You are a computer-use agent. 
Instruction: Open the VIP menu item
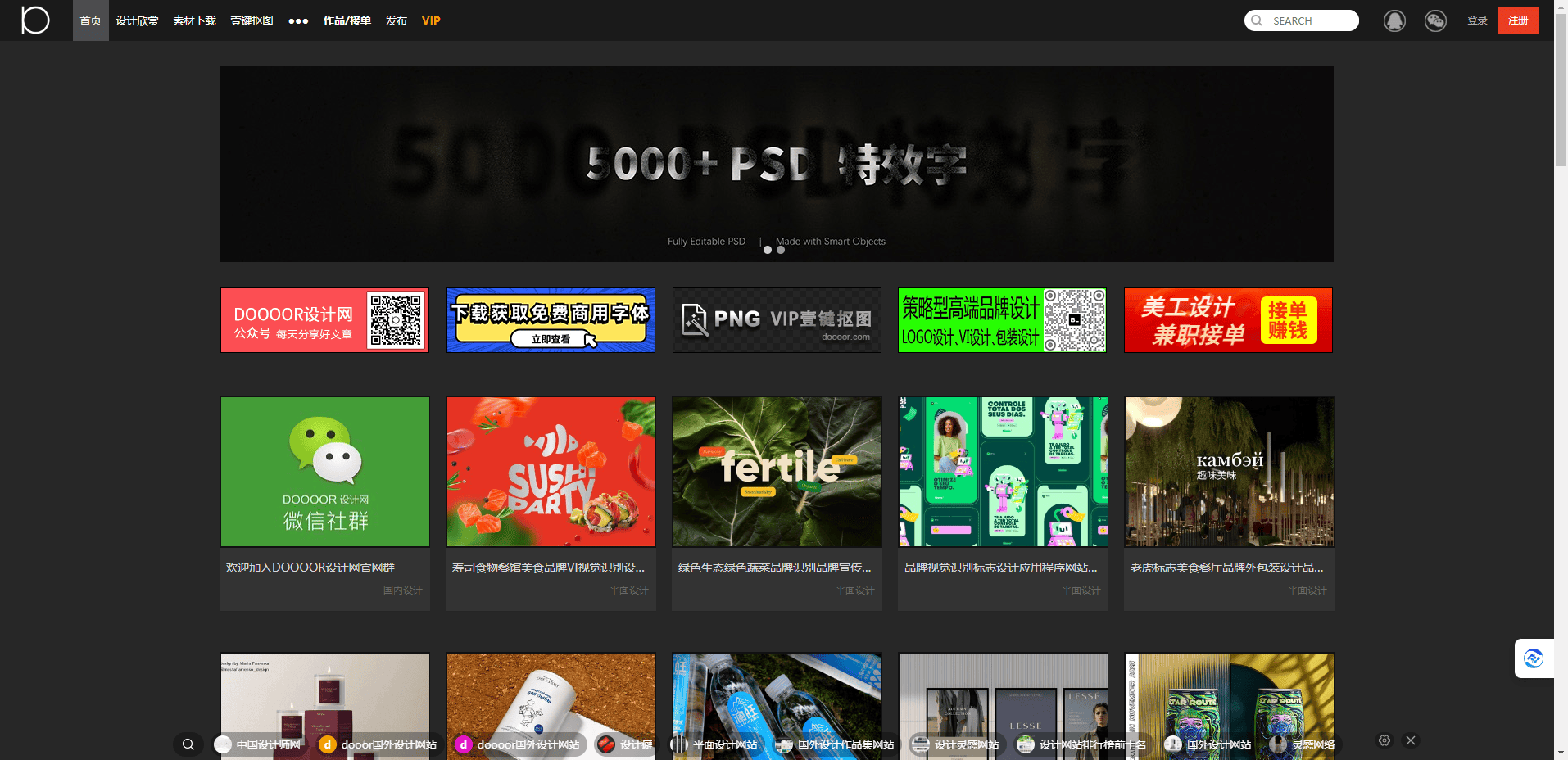[x=431, y=20]
